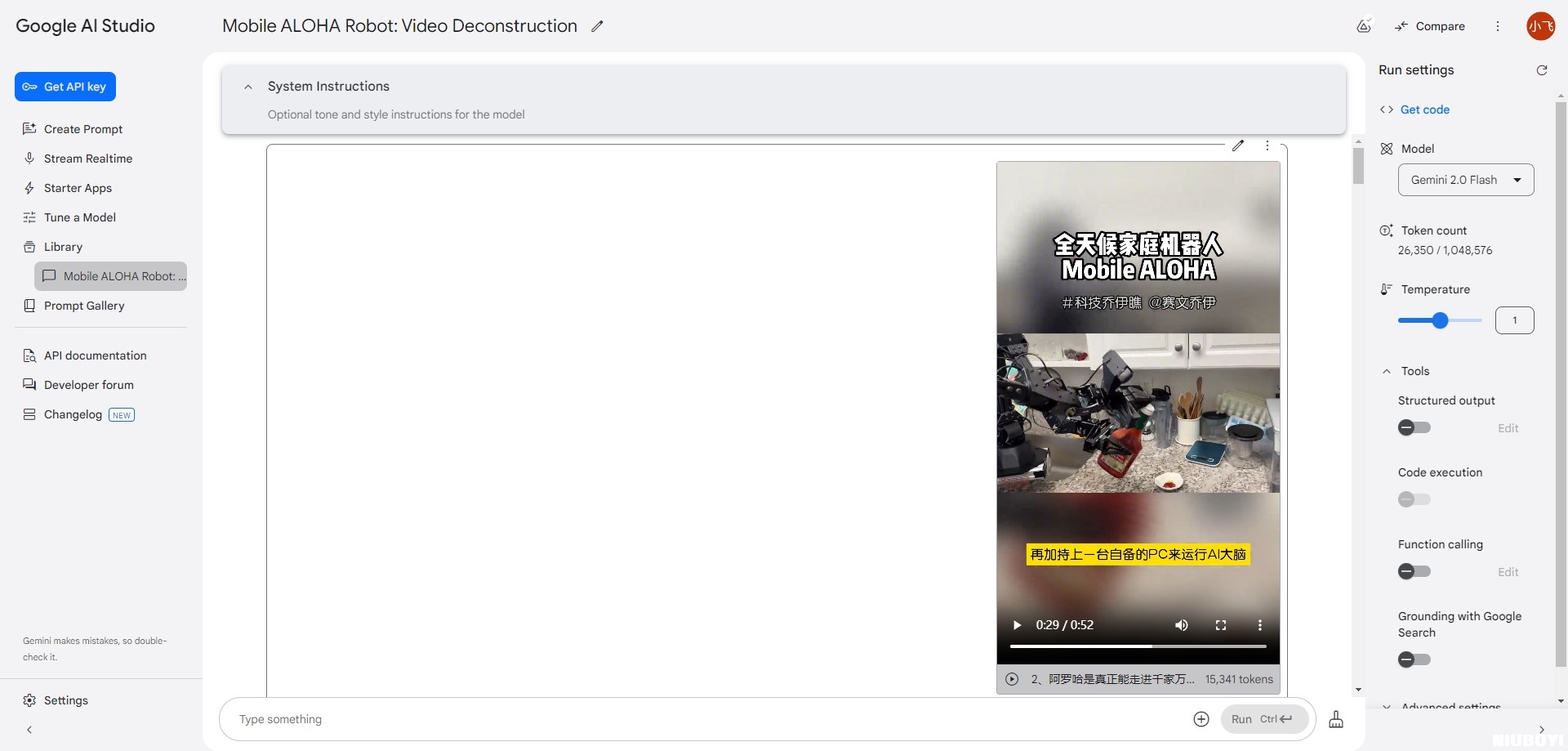1568x751 pixels.
Task: Click the Temperature value box
Action: coord(1515,320)
